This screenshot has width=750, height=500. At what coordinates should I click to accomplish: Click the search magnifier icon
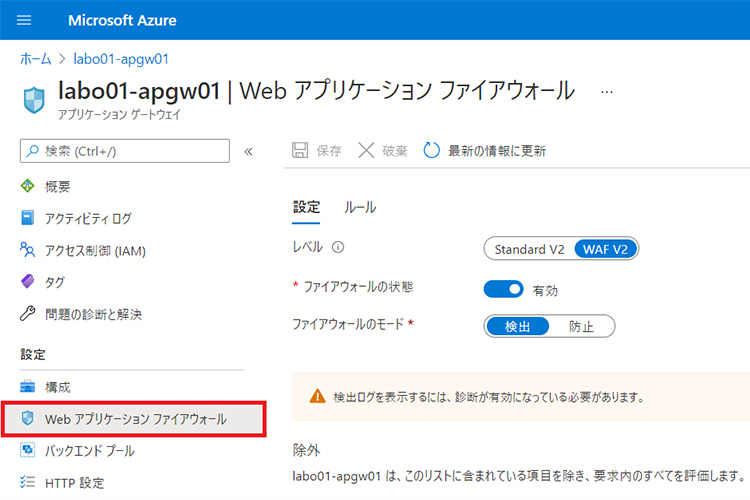32,151
